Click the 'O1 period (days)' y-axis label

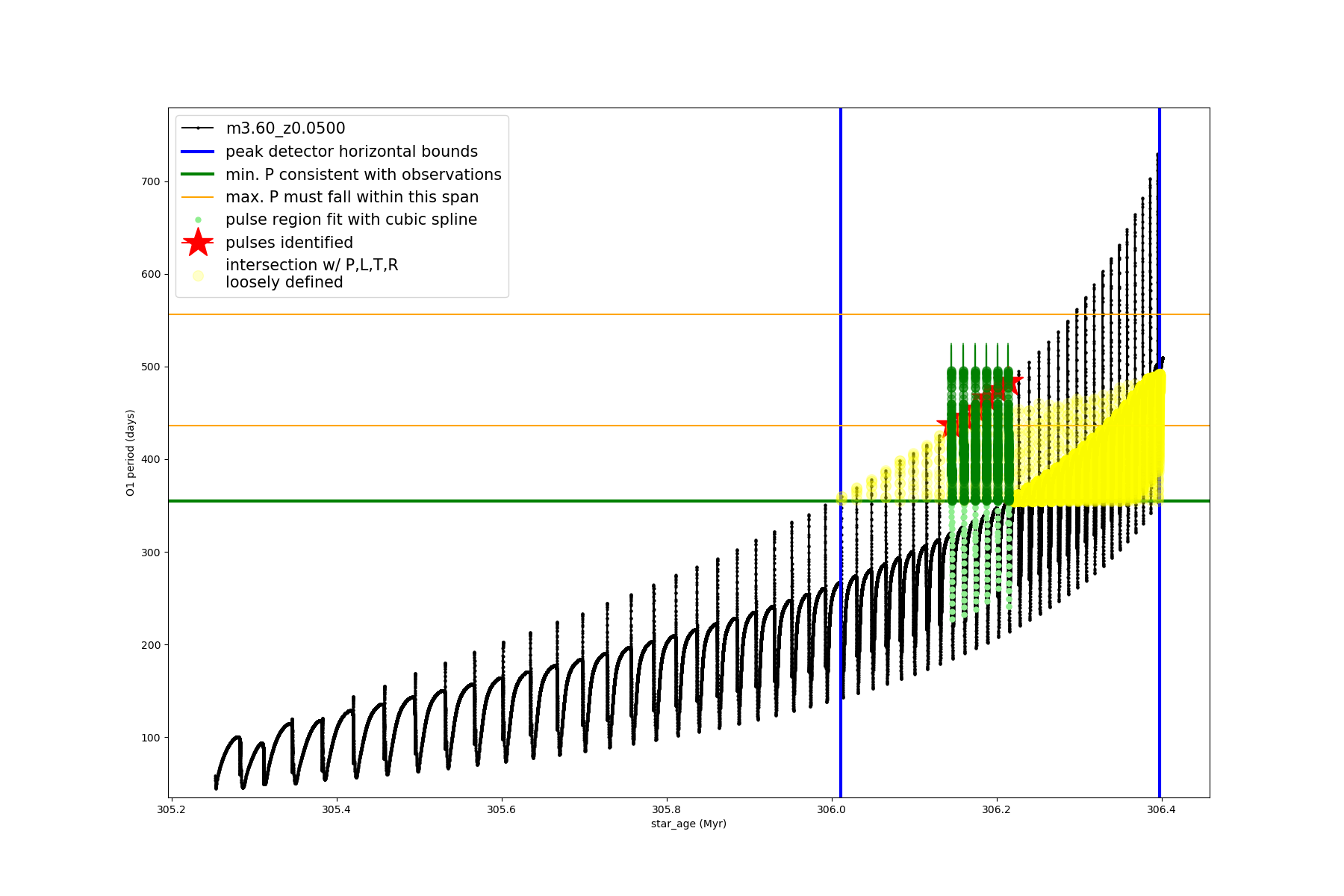point(131,452)
